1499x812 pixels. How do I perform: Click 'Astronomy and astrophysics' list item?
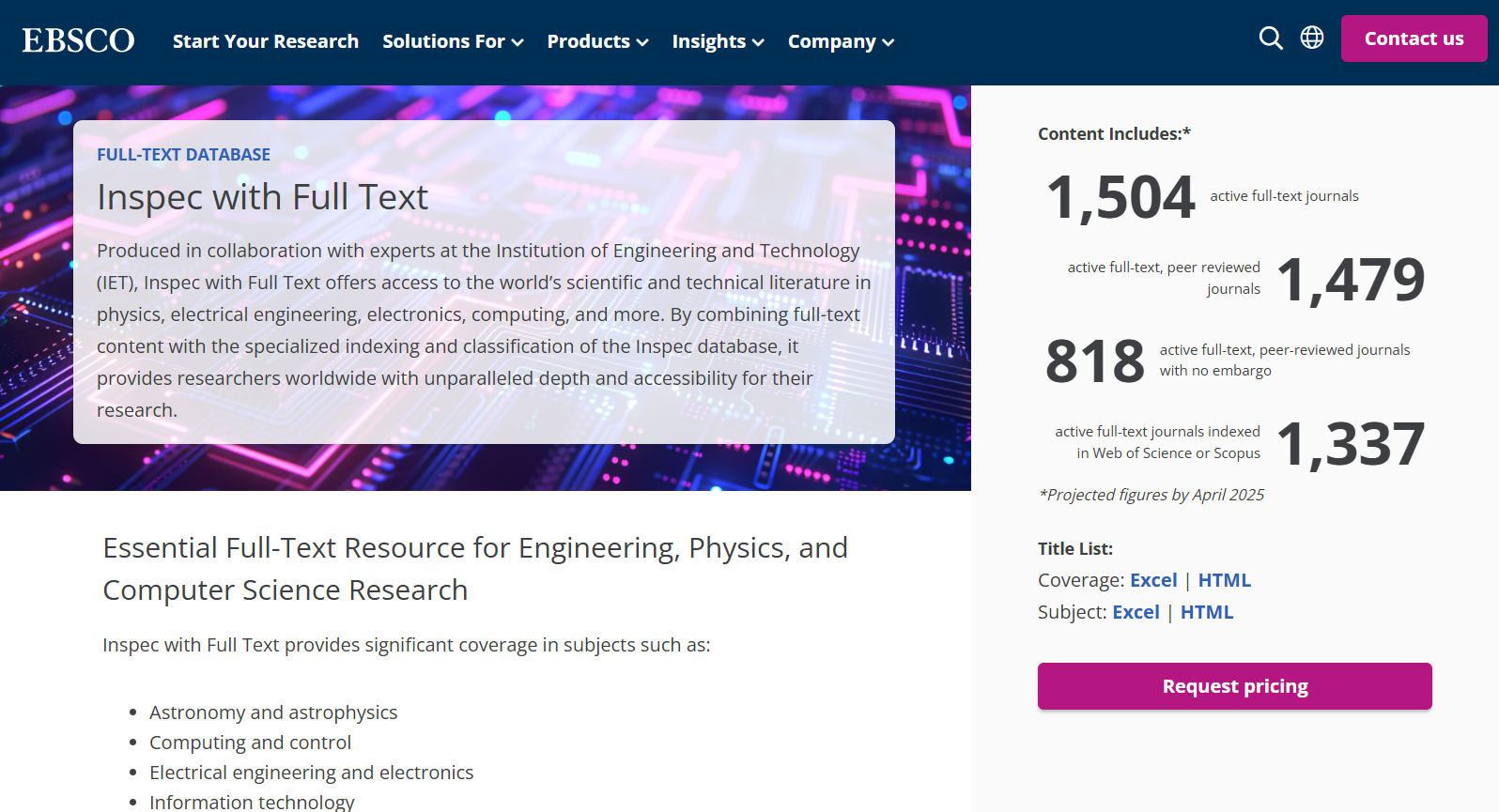click(x=273, y=712)
